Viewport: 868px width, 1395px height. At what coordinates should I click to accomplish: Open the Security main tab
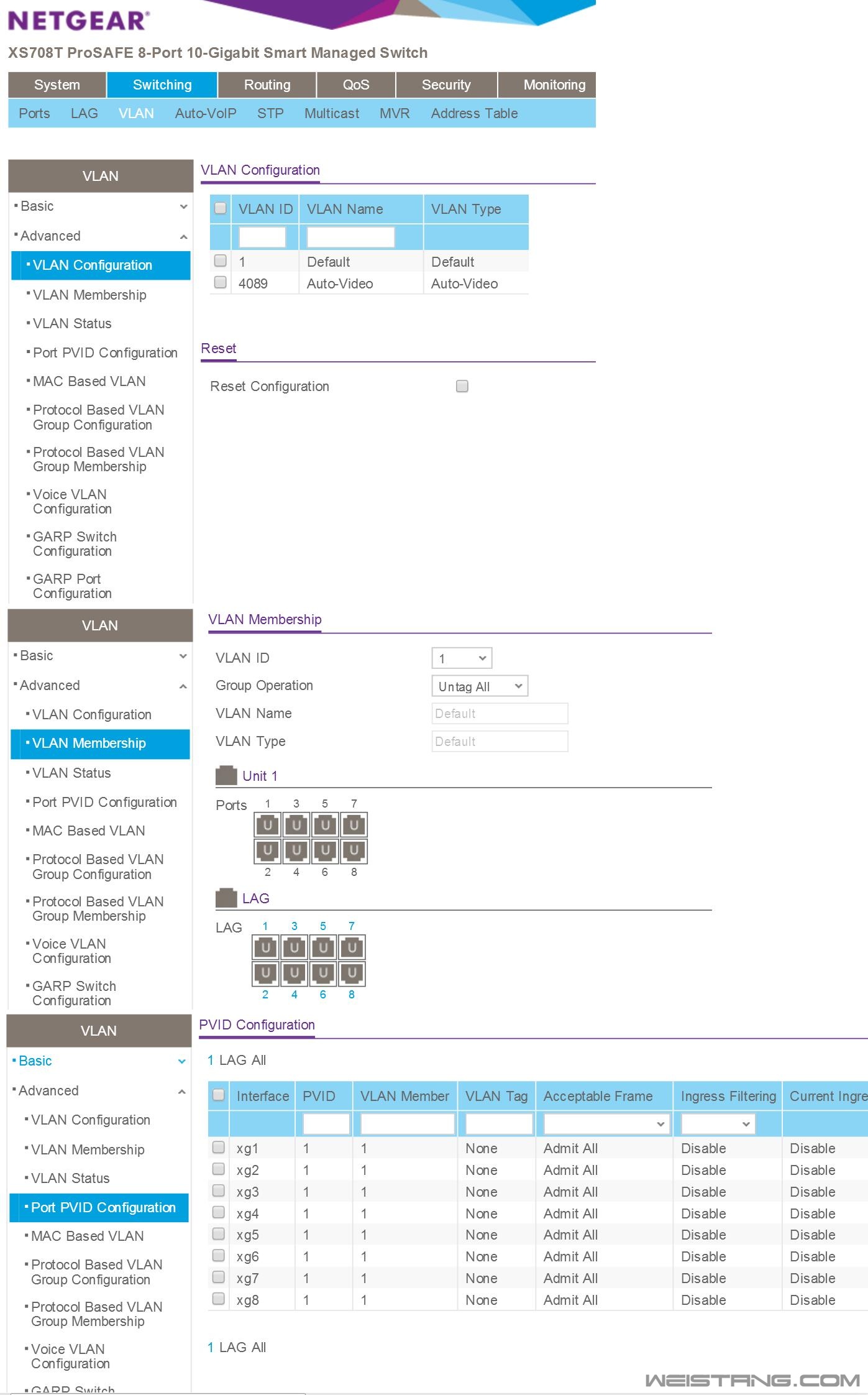[446, 85]
